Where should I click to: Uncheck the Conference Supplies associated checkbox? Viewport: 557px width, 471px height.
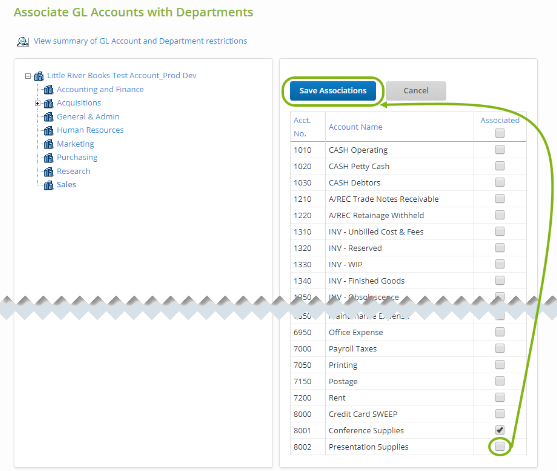point(500,430)
